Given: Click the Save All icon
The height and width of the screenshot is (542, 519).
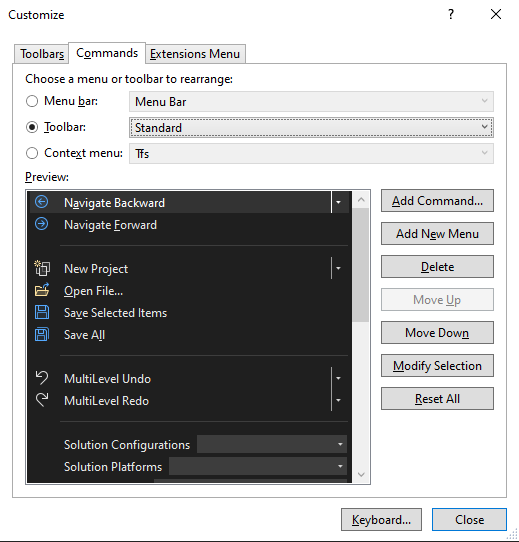Looking at the screenshot, I should (42, 334).
